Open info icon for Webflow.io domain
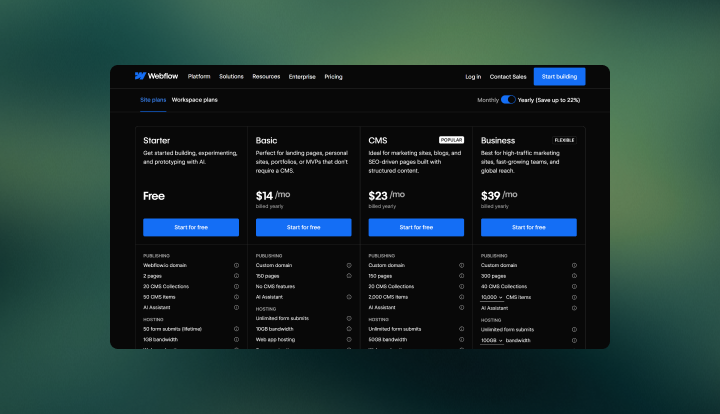 [x=236, y=265]
